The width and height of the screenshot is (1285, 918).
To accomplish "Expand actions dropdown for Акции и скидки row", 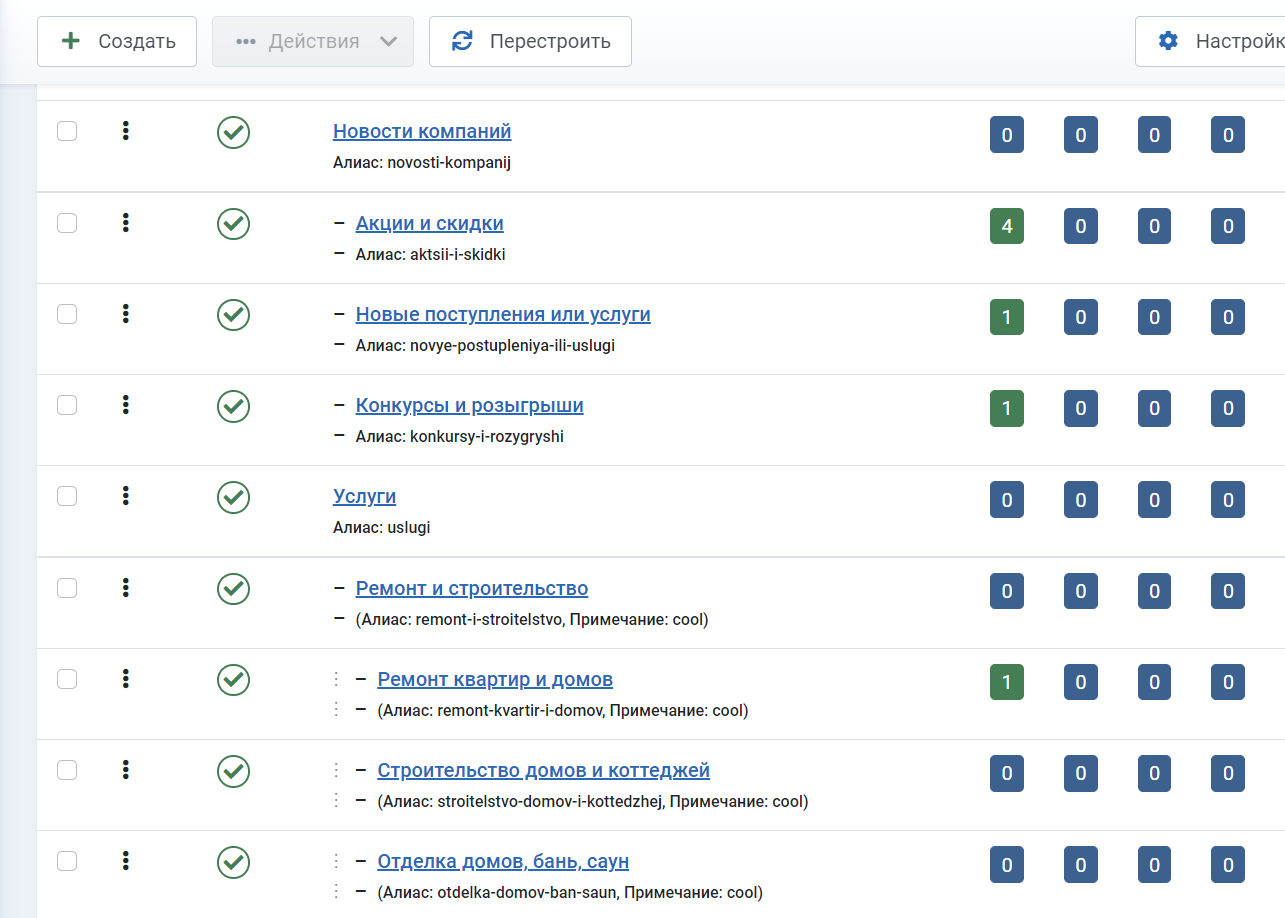I will coord(126,223).
